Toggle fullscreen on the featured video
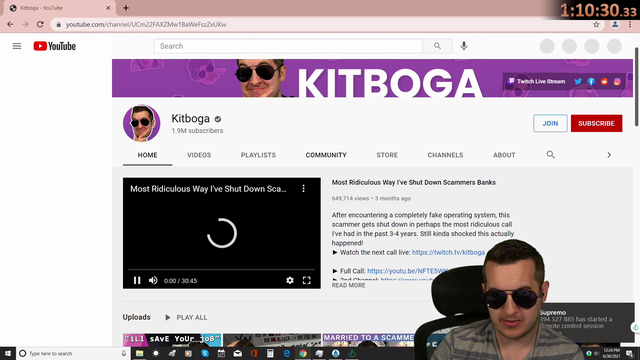Screen dimensions: 640x360 (307, 280)
